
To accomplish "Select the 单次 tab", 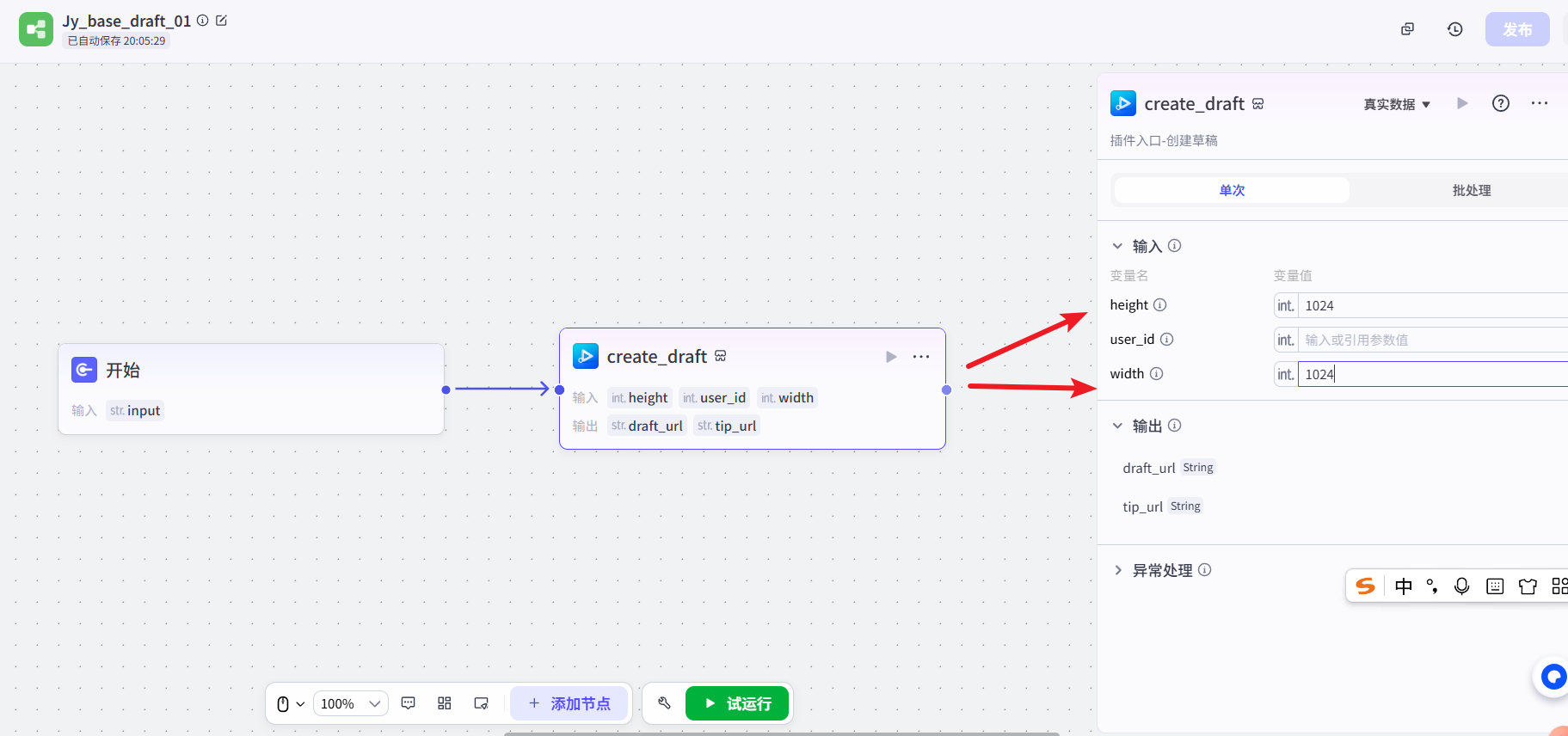I will pos(1232,190).
